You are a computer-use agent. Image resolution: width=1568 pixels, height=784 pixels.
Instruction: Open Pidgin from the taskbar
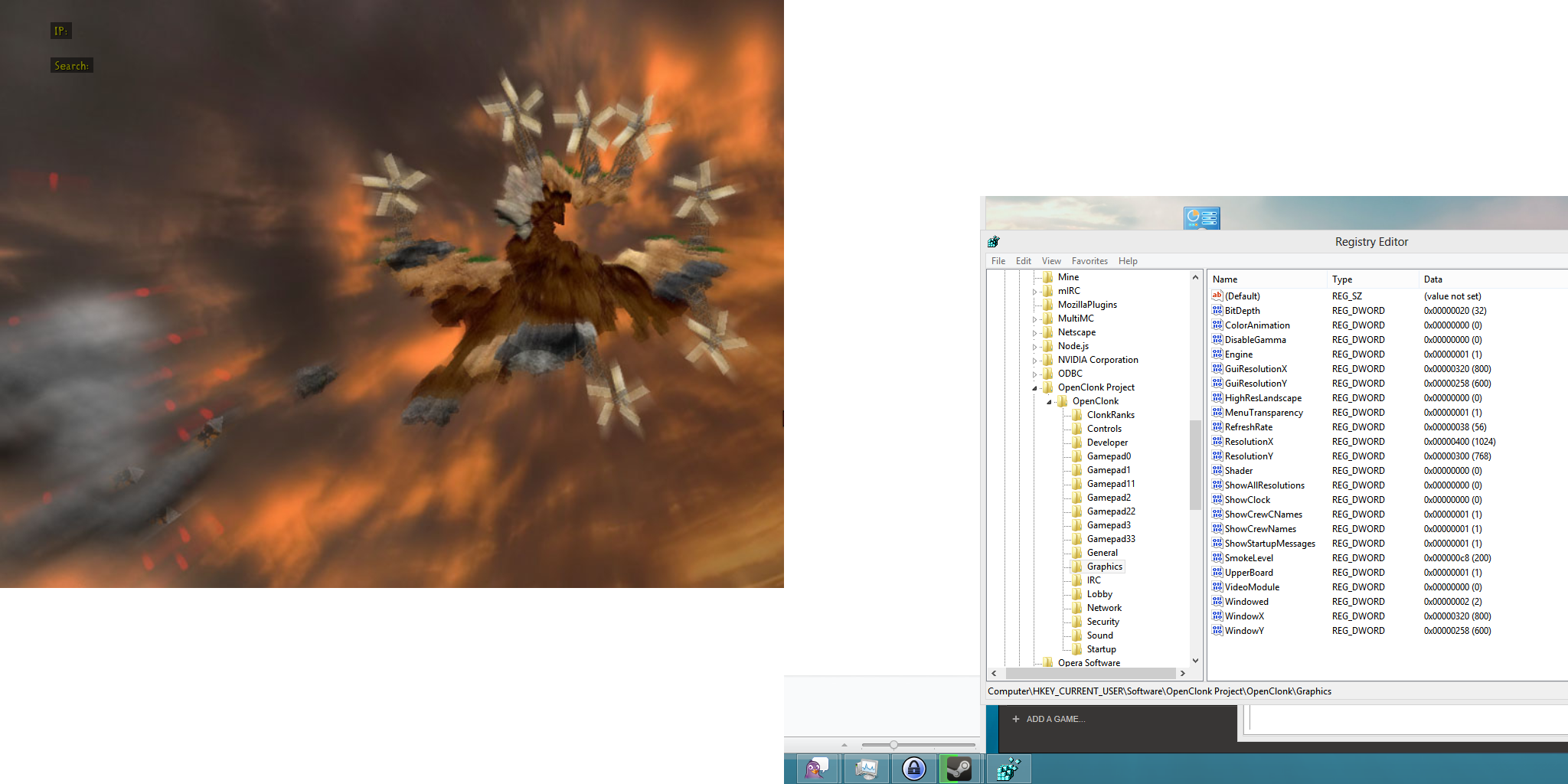pyautogui.click(x=816, y=768)
